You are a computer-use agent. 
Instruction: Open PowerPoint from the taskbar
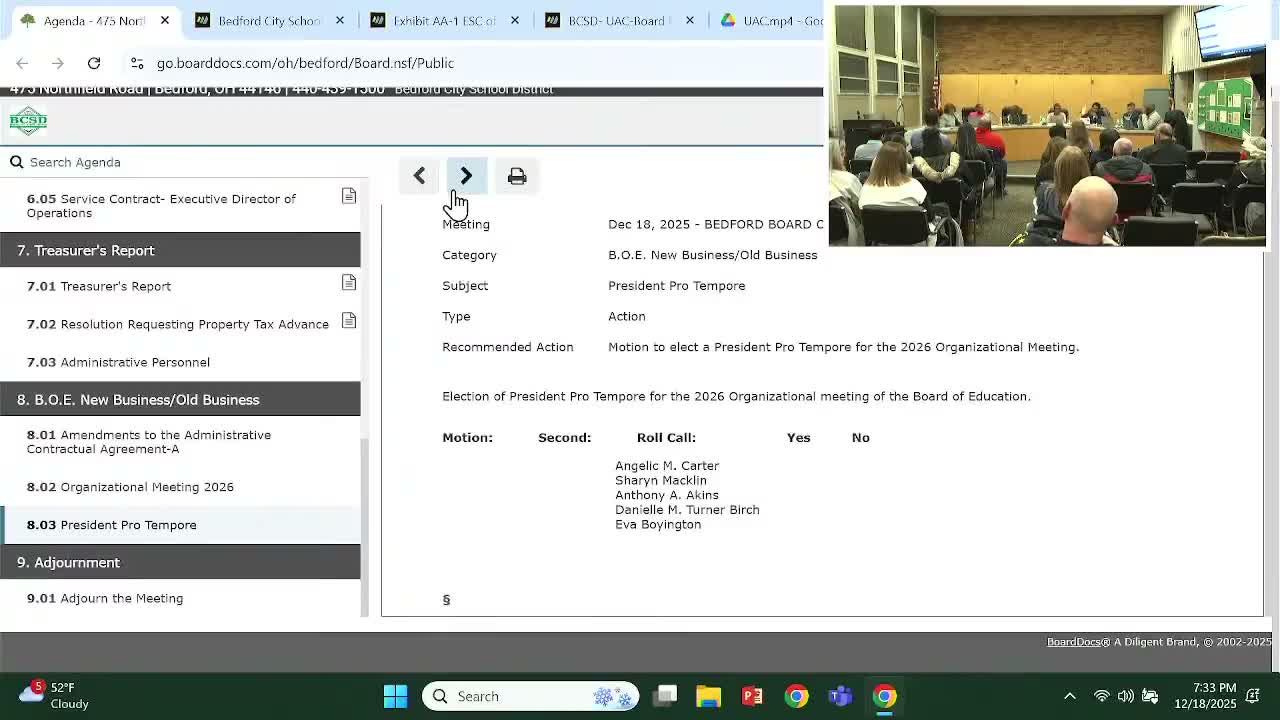[x=752, y=696]
